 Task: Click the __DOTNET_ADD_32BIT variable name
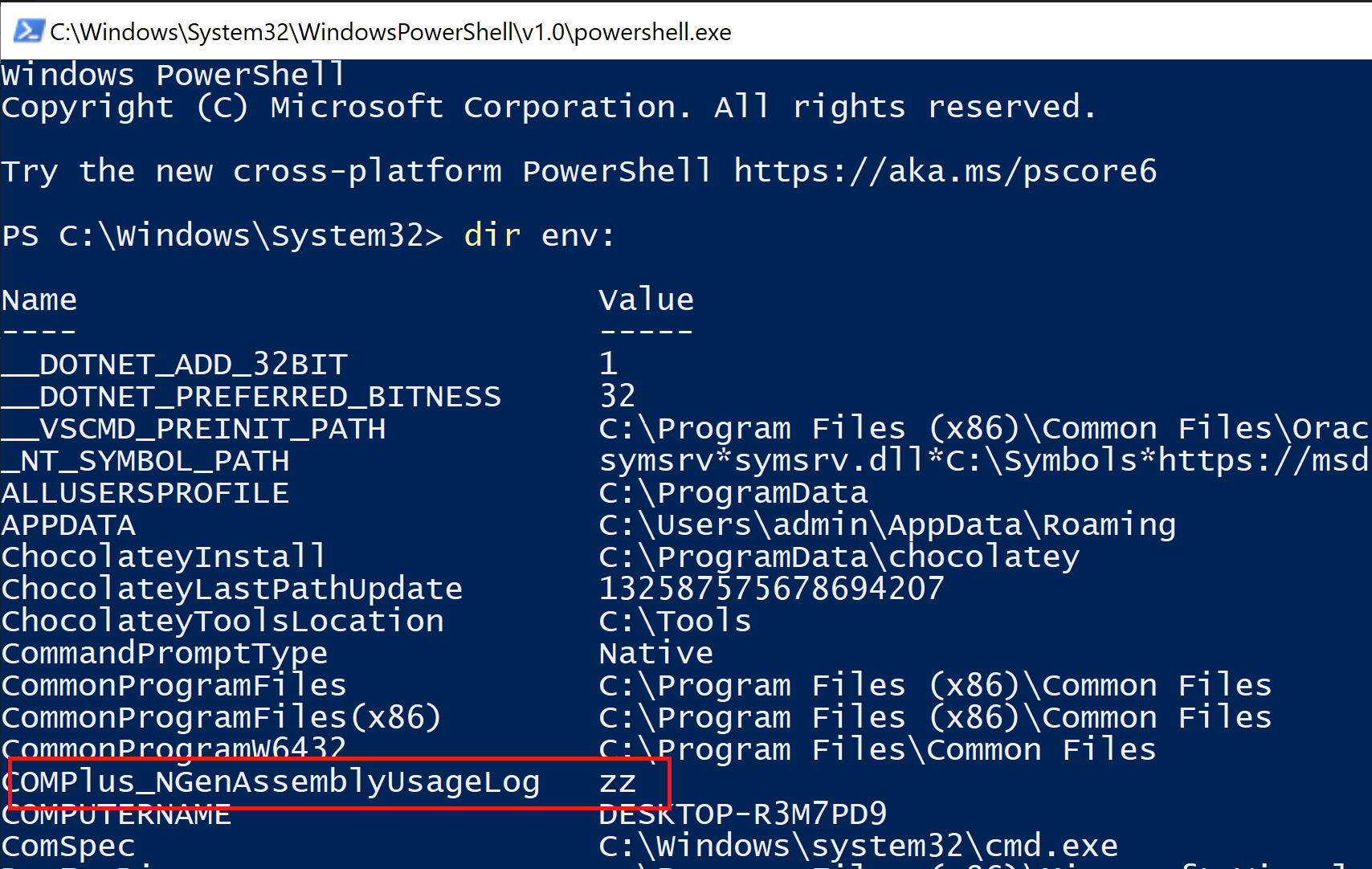pyautogui.click(x=173, y=363)
